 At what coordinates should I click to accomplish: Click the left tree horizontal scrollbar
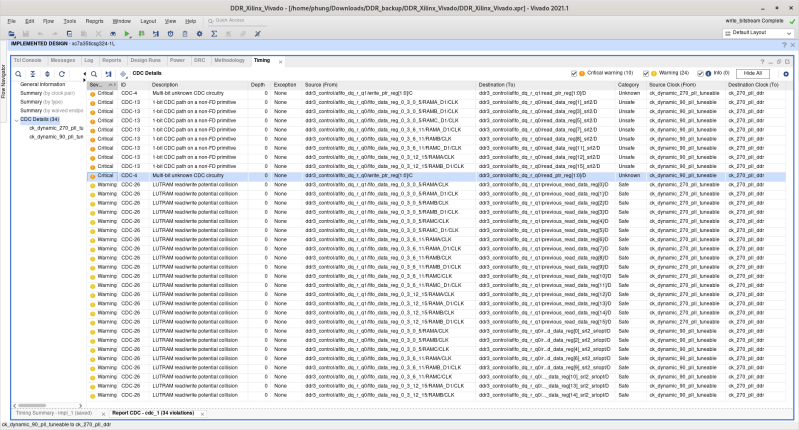point(33,406)
